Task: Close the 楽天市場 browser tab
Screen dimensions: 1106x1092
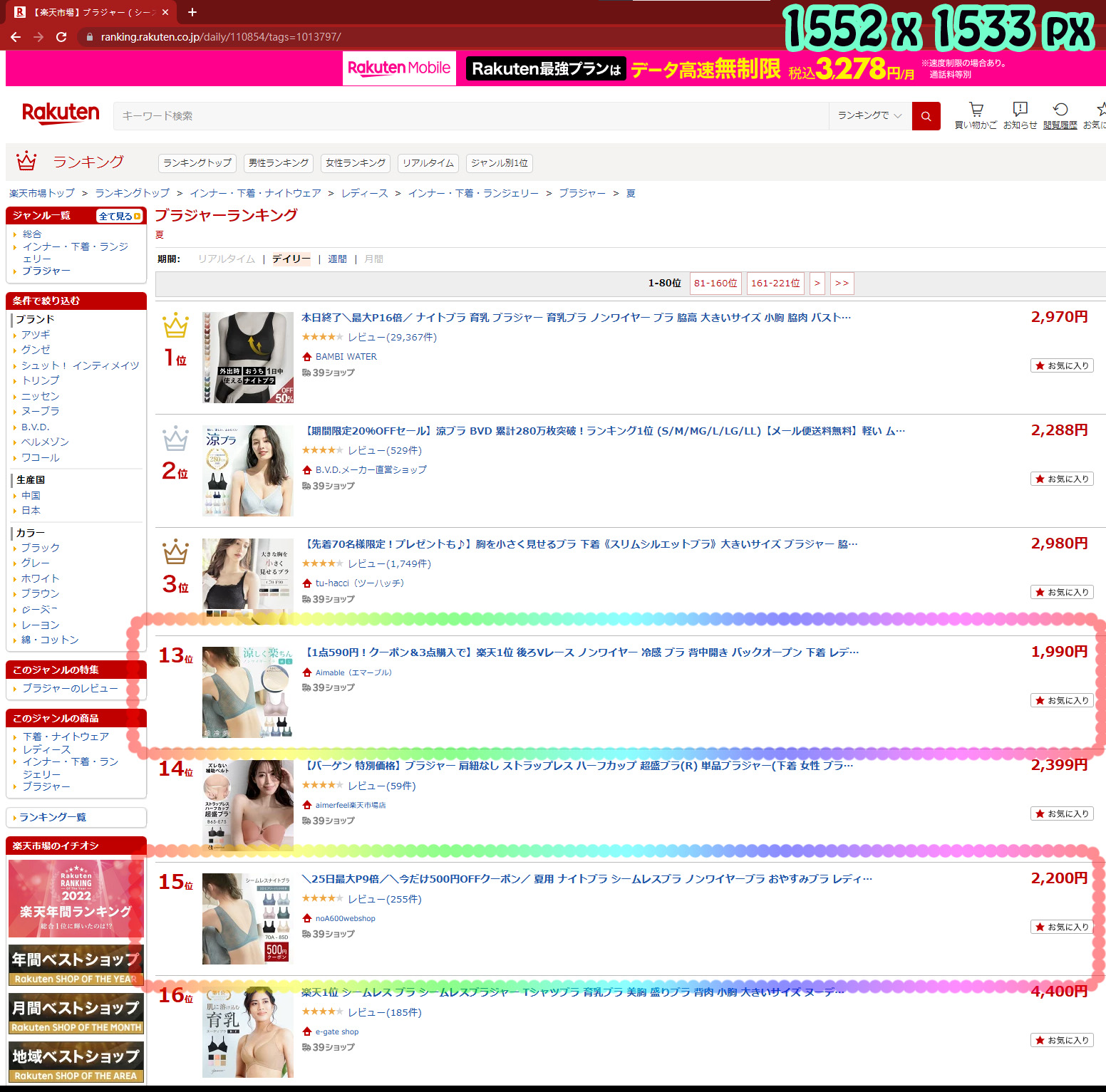Action: [165, 12]
